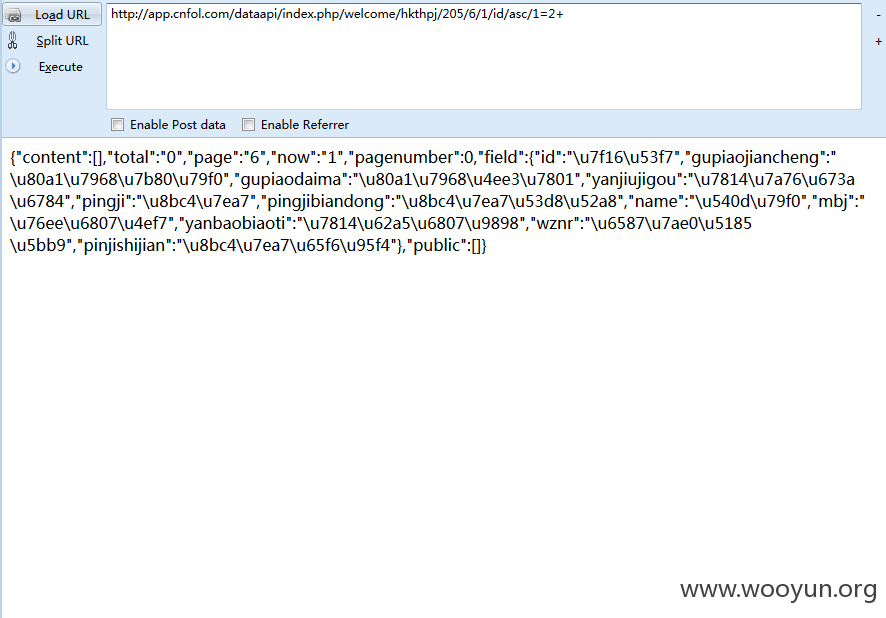The height and width of the screenshot is (618, 886).
Task: Click the Execute button label
Action: tap(60, 67)
